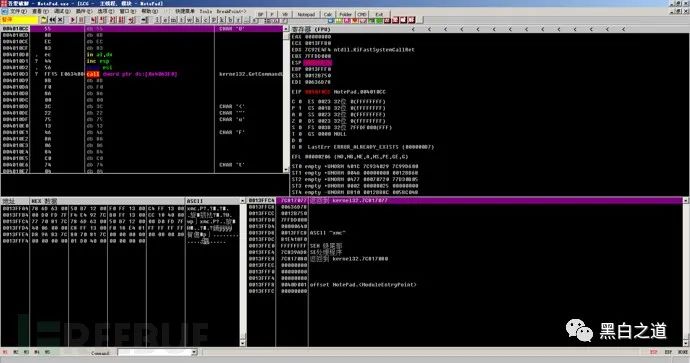Click the first dark red icon in toolbar

pyautogui.click(x=387, y=20)
